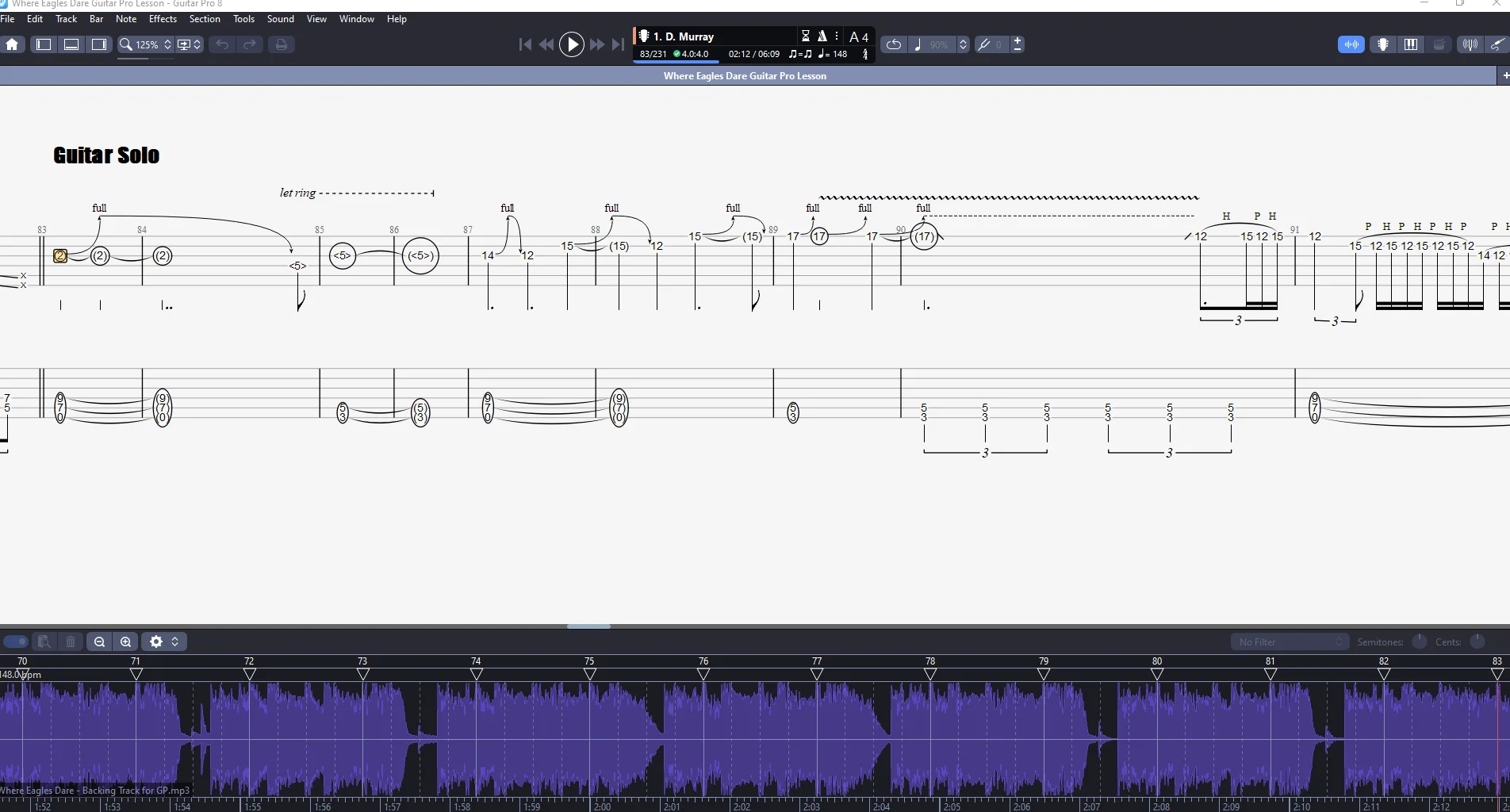Open the tuner icon
This screenshot has width=1510, height=812.
pyautogui.click(x=1470, y=44)
